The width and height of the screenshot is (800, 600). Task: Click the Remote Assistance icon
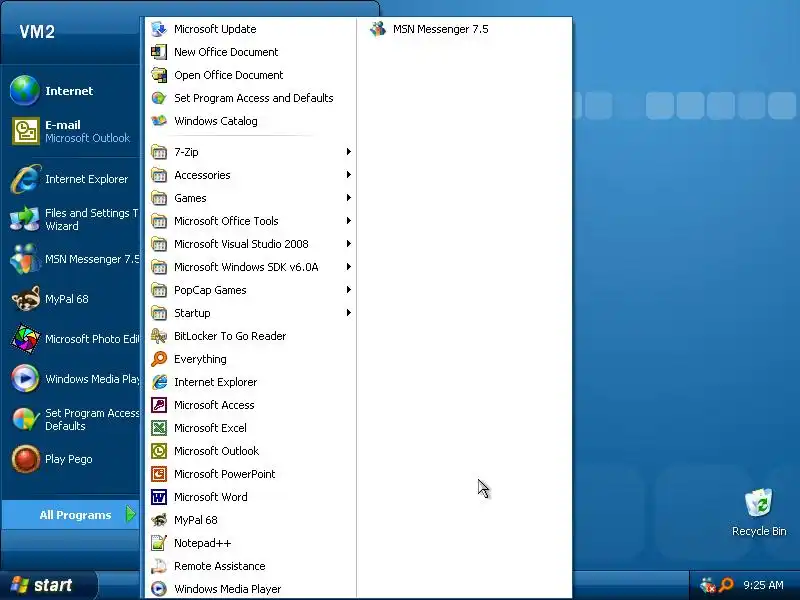159,566
